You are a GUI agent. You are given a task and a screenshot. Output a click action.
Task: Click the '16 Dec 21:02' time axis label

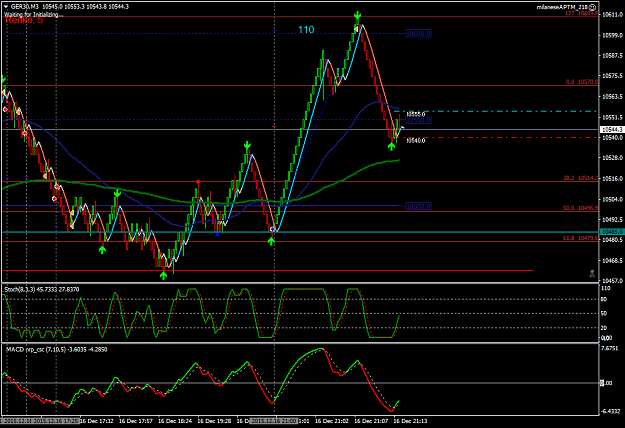[332, 421]
